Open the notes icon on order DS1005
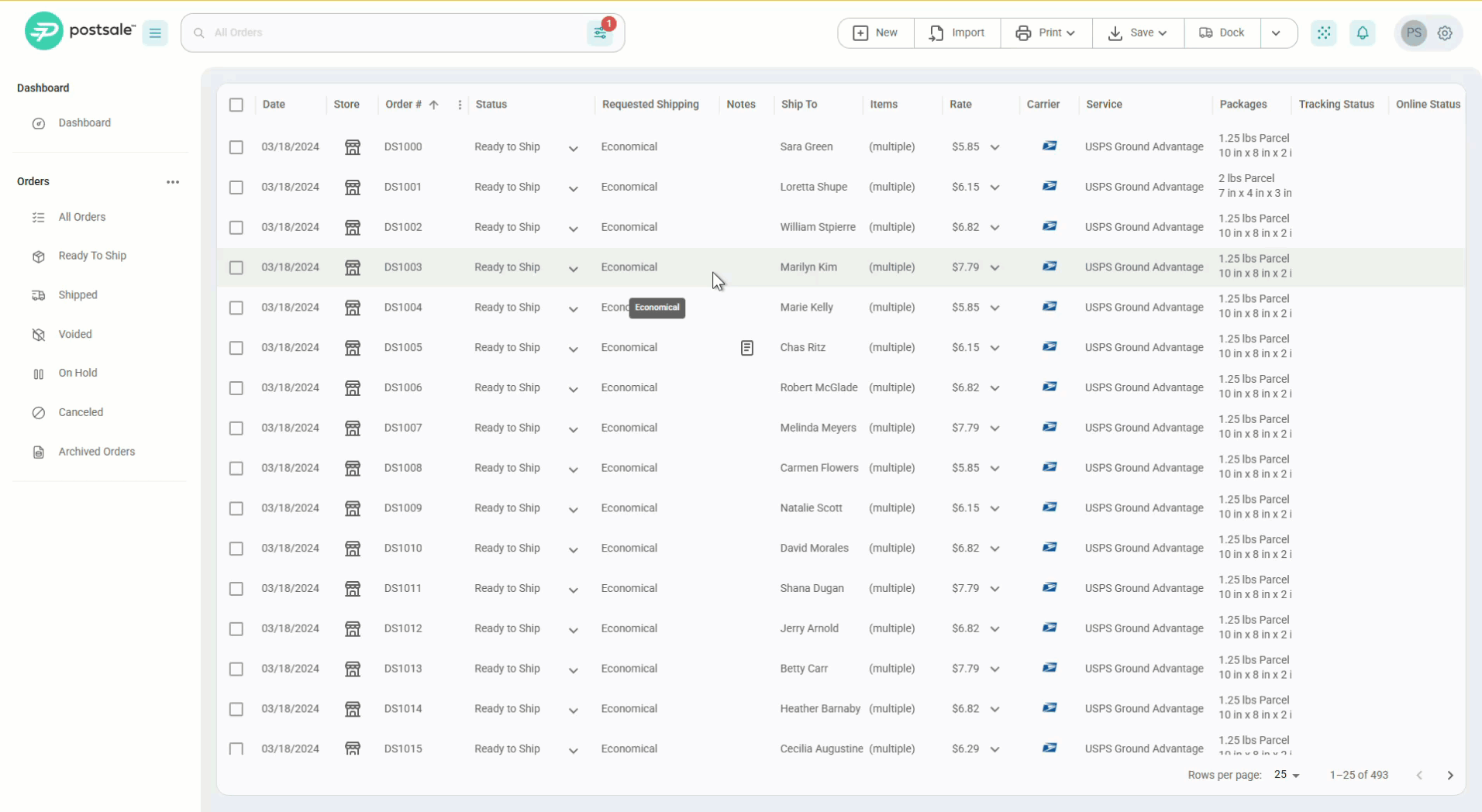Image resolution: width=1482 pixels, height=812 pixels. coord(746,347)
